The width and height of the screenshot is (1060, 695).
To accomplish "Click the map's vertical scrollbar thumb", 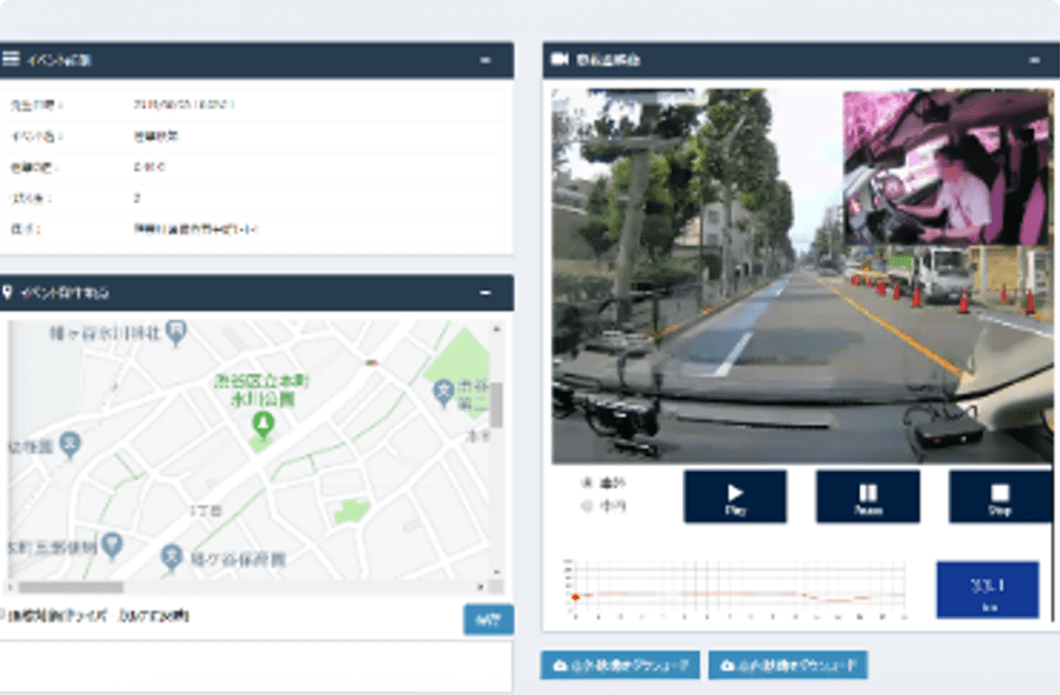I will coord(497,405).
